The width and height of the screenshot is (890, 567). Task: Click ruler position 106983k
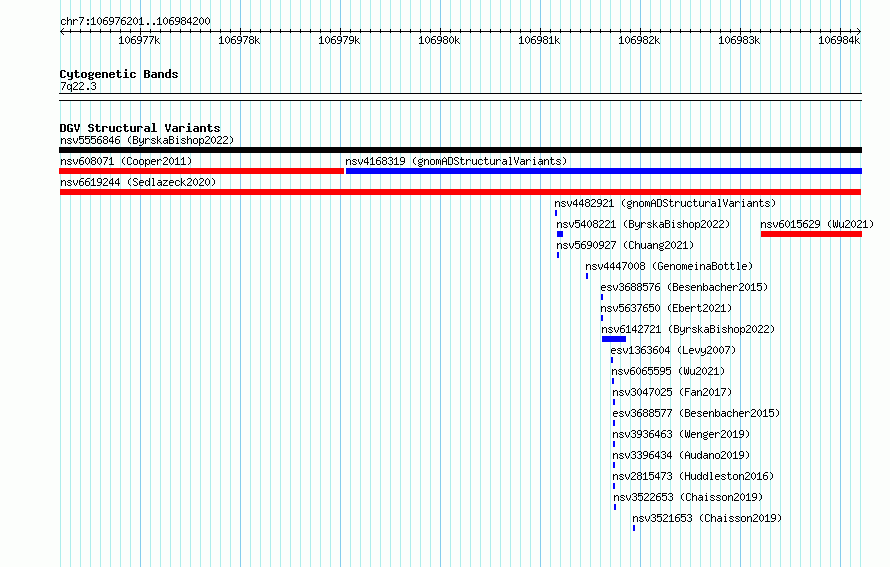(739, 40)
